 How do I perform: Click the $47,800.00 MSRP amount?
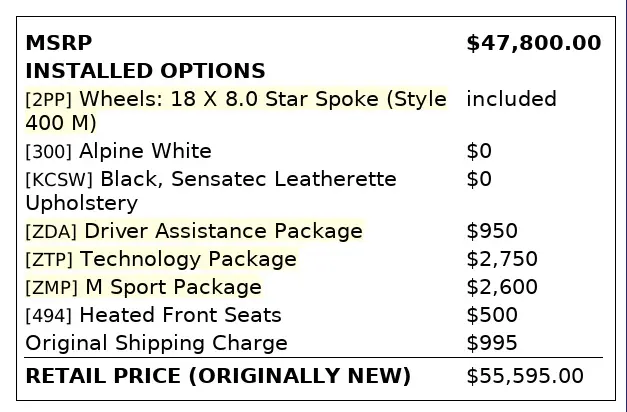[x=534, y=43]
